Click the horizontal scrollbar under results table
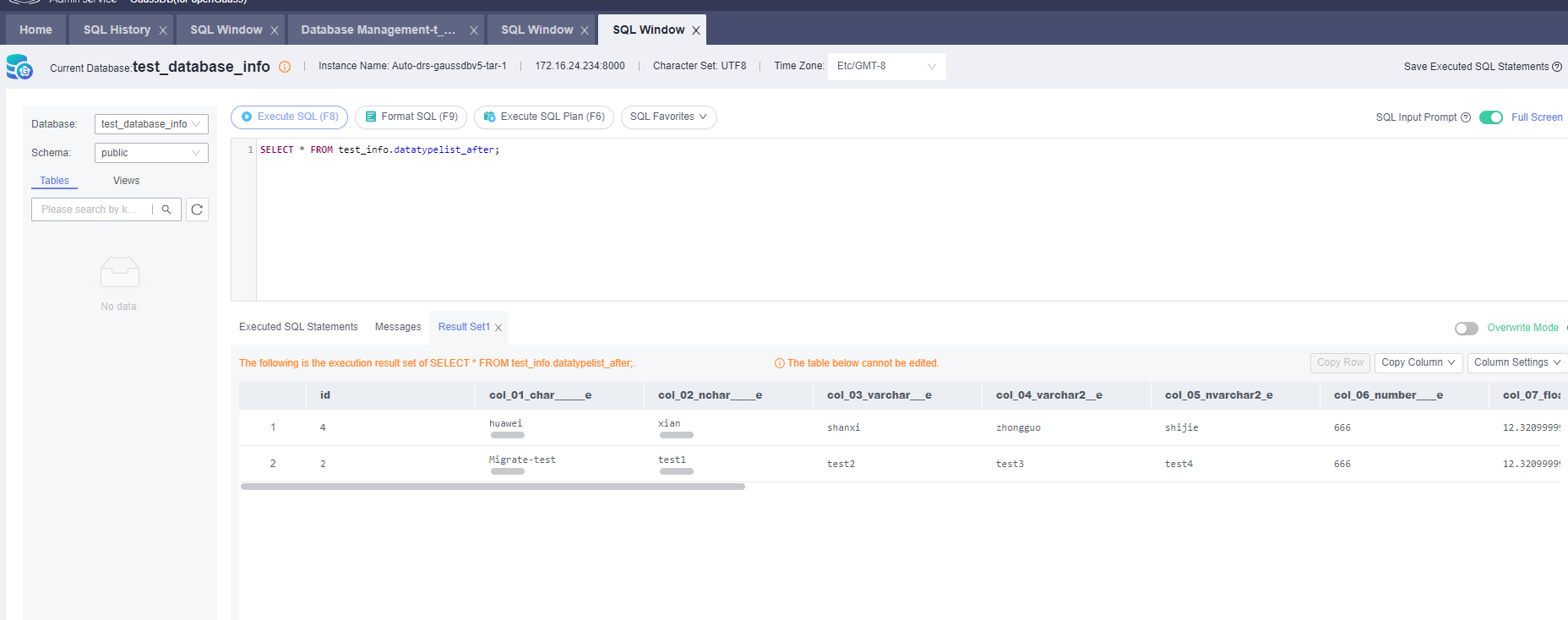 click(493, 487)
